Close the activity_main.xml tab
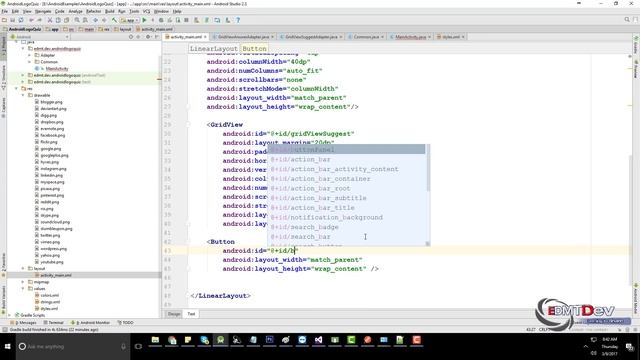This screenshot has height=360, width=640. pos(205,37)
